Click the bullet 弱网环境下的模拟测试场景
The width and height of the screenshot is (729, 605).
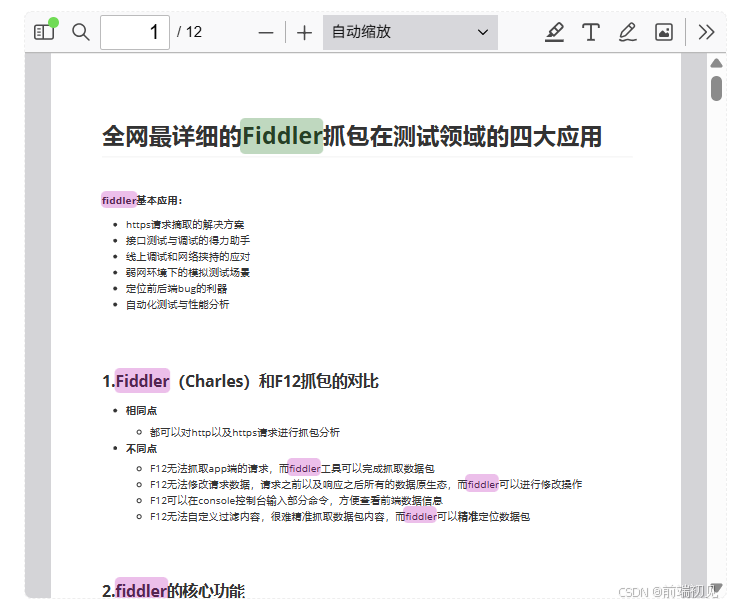pyautogui.click(x=188, y=273)
